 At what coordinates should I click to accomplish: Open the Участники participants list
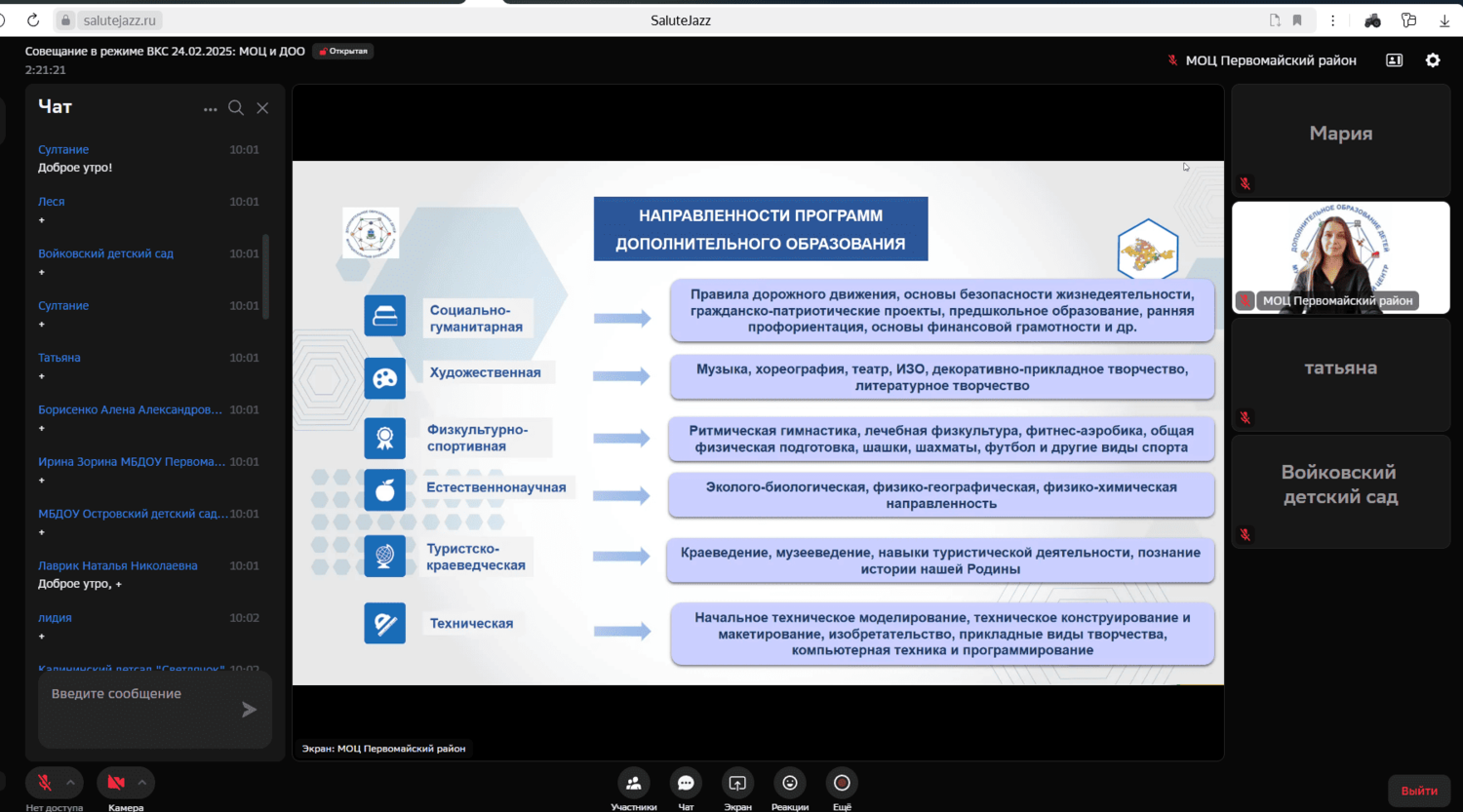(634, 790)
